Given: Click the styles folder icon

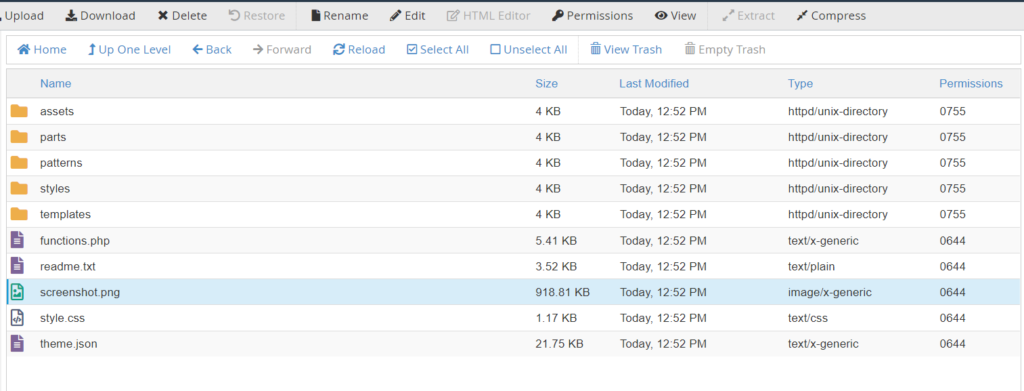Looking at the screenshot, I should (19, 189).
